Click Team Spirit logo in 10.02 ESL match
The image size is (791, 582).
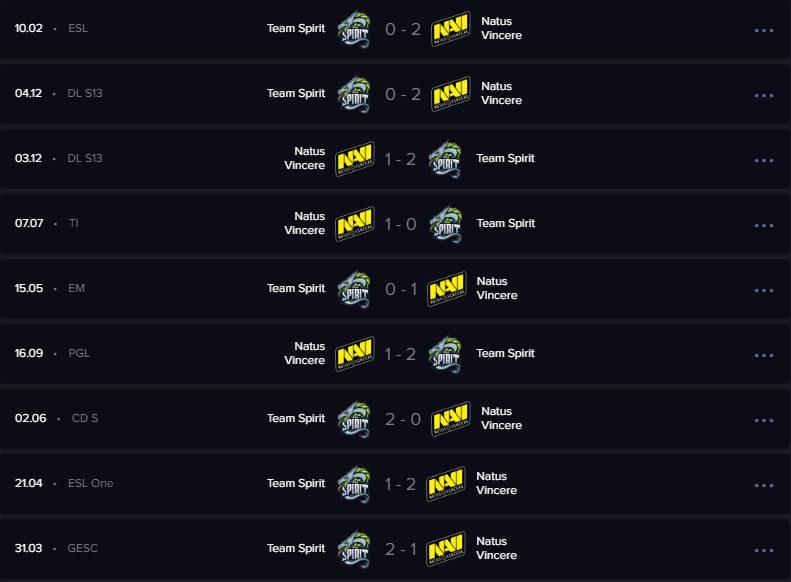pos(354,29)
